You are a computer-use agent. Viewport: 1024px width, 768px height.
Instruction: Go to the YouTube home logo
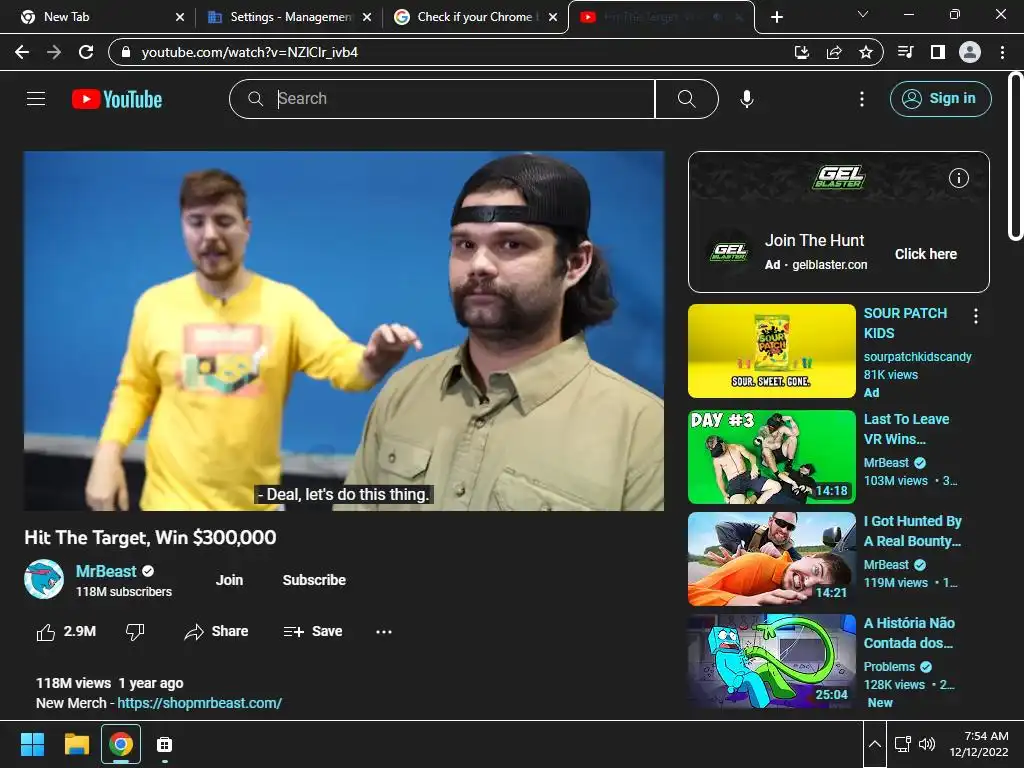click(x=117, y=99)
